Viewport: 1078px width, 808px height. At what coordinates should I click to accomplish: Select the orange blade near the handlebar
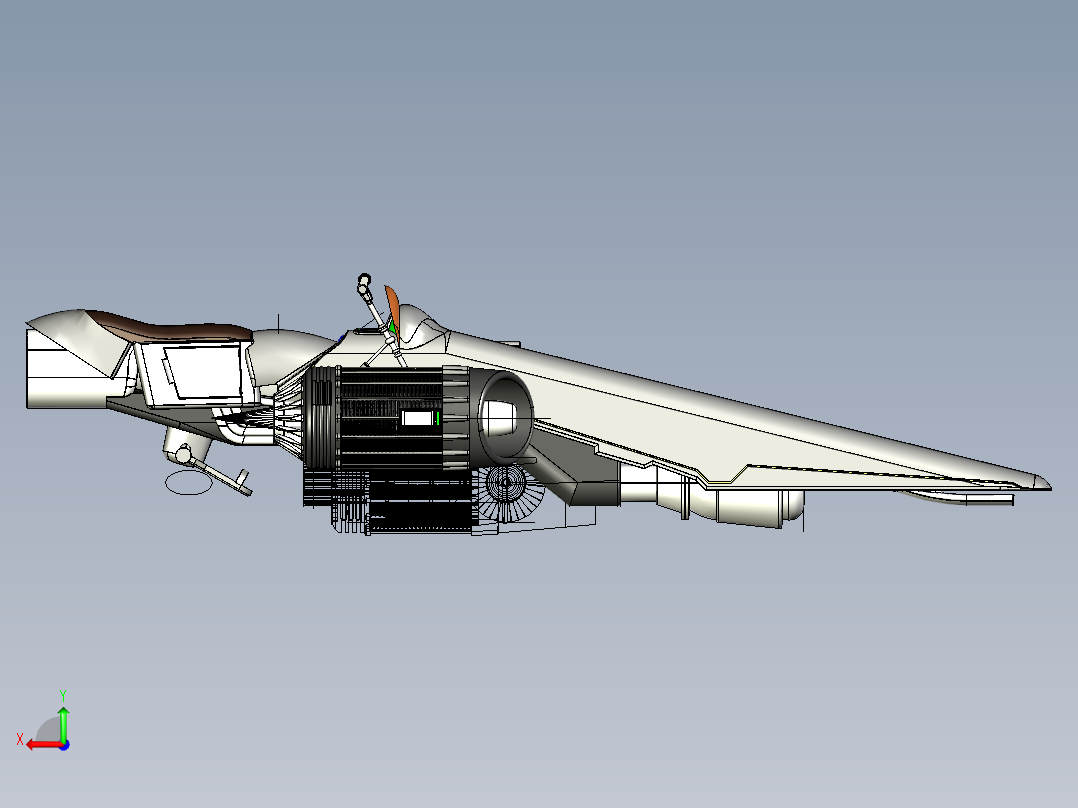click(x=392, y=308)
